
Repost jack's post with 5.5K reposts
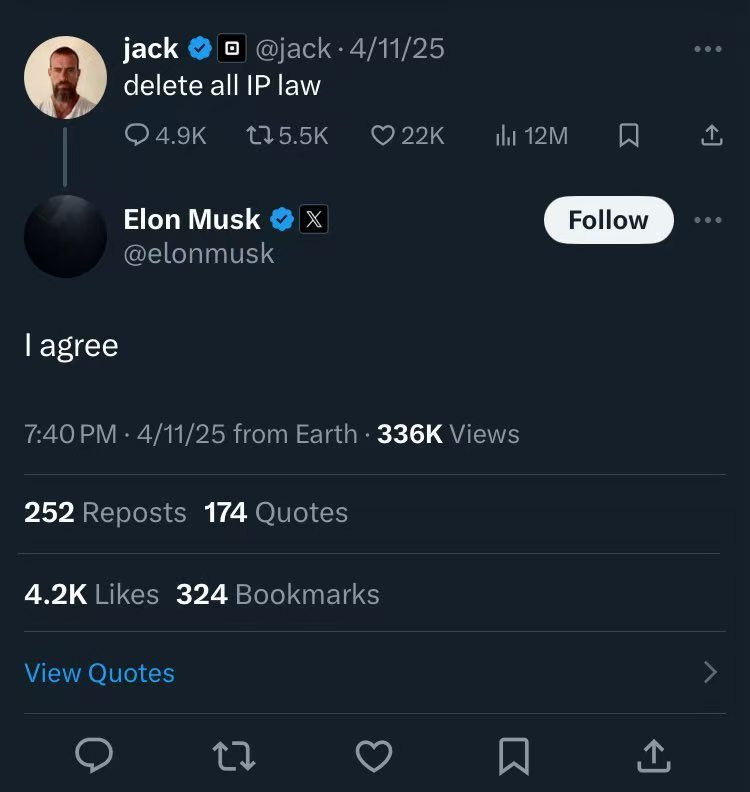click(260, 136)
